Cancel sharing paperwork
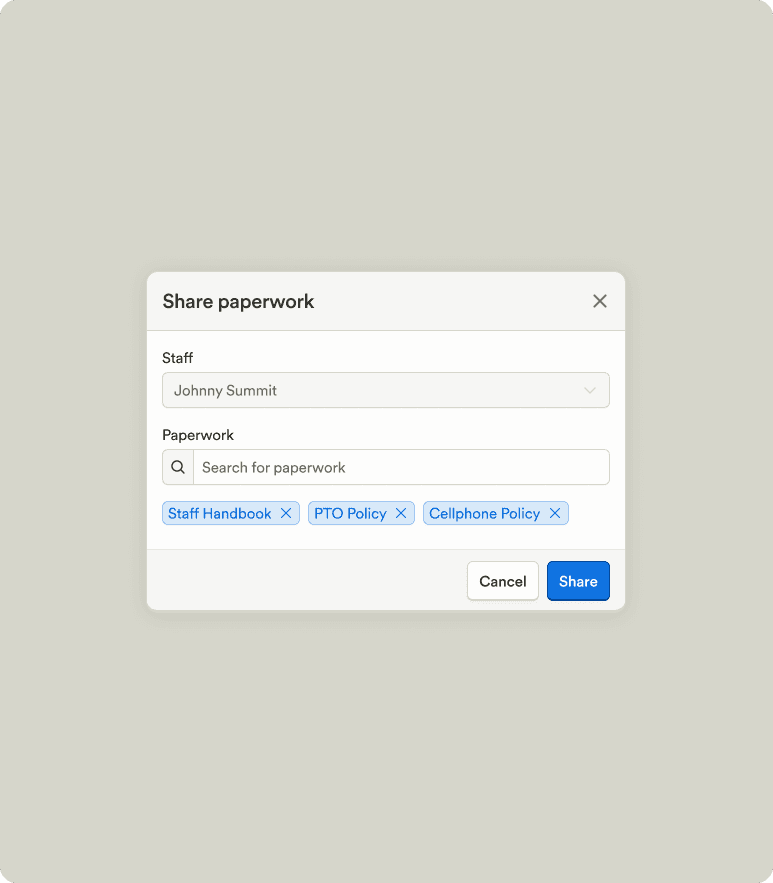The width and height of the screenshot is (773, 883). 503,581
